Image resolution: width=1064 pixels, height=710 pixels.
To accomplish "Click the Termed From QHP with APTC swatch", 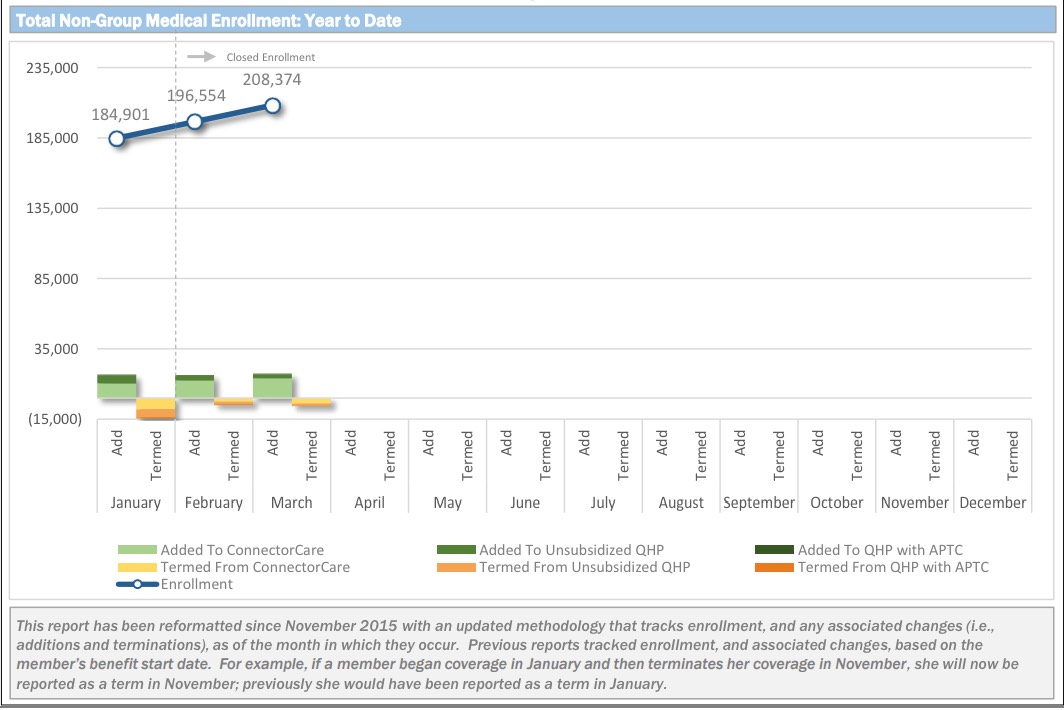I will (774, 567).
